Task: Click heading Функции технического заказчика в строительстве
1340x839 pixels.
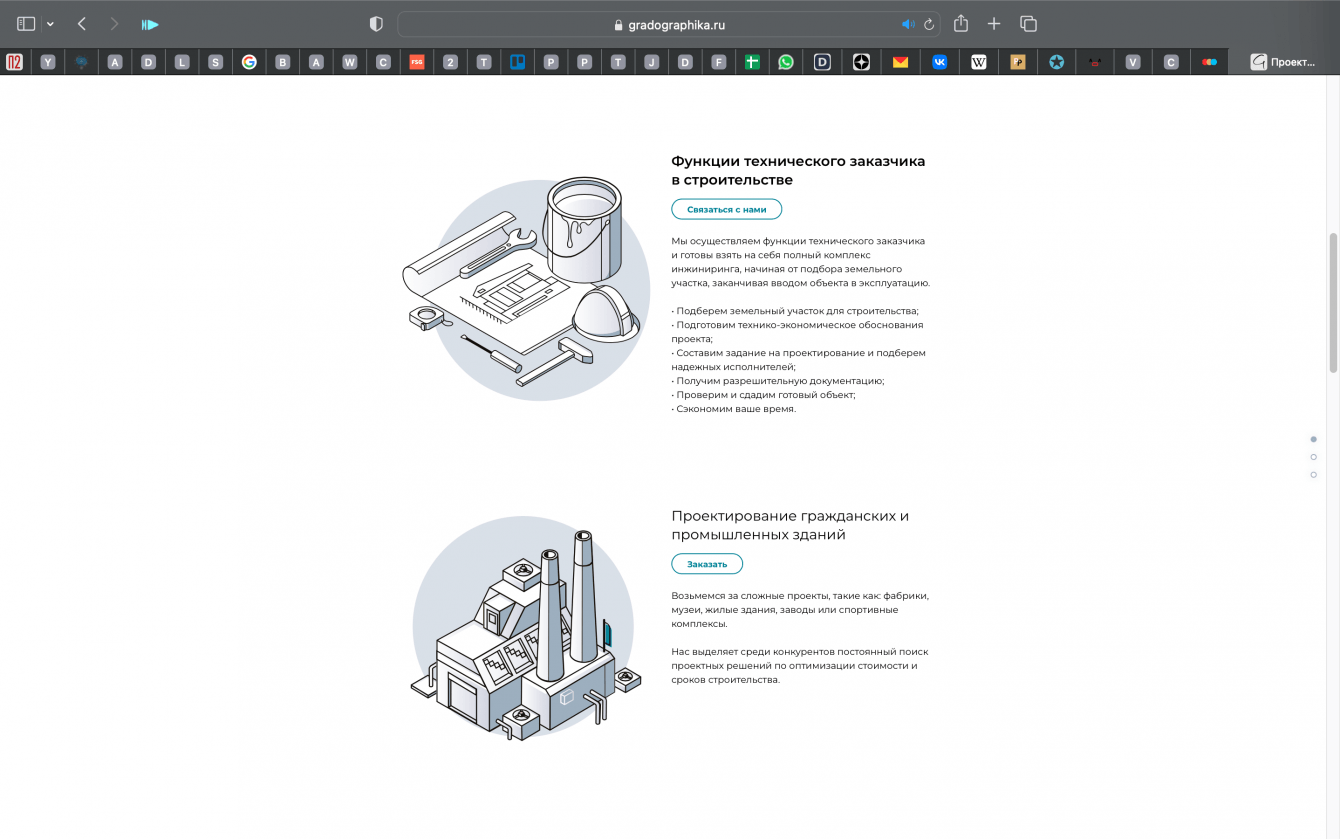Action: click(798, 170)
